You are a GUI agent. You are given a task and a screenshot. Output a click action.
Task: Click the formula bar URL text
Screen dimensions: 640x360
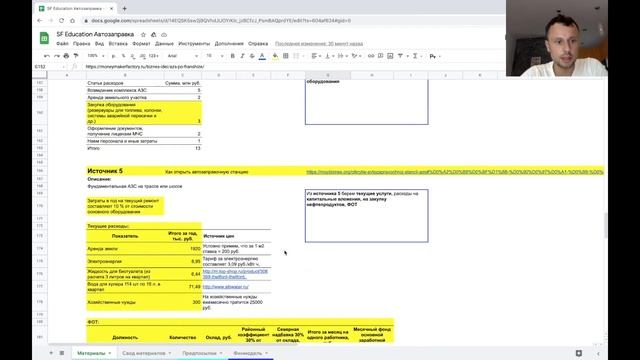(x=145, y=67)
